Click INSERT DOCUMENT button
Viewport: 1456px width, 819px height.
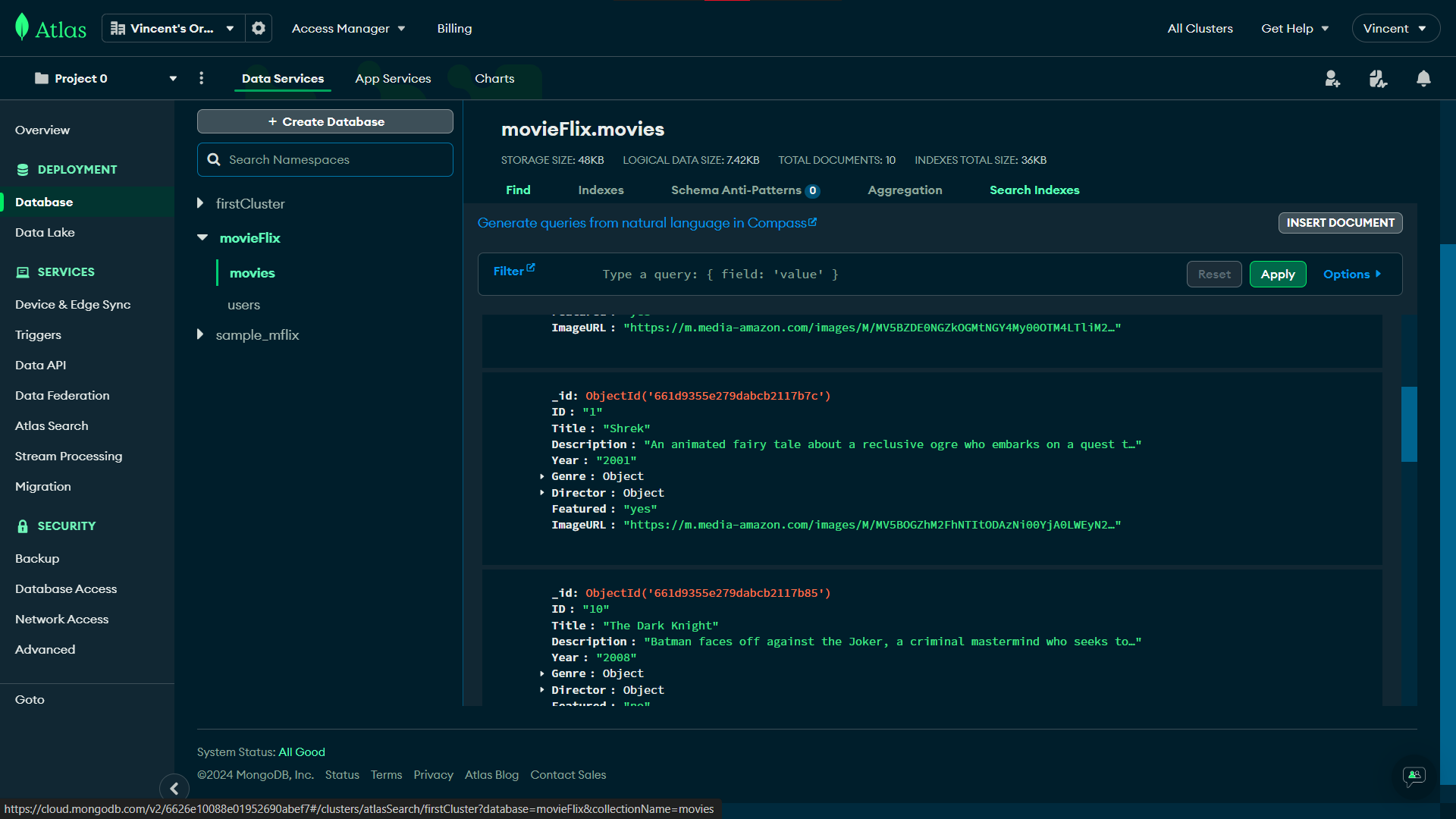1340,222
